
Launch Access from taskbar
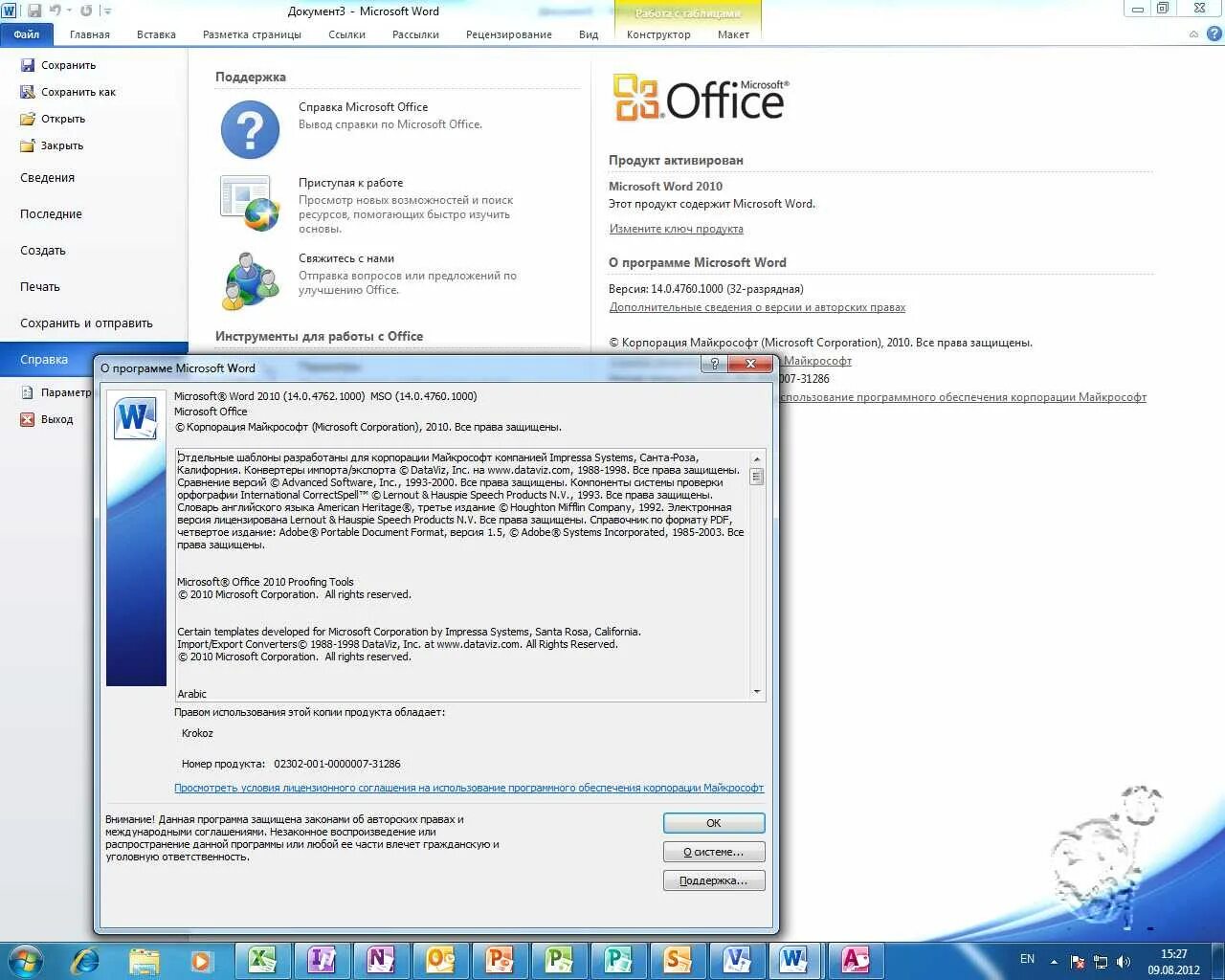click(x=855, y=960)
